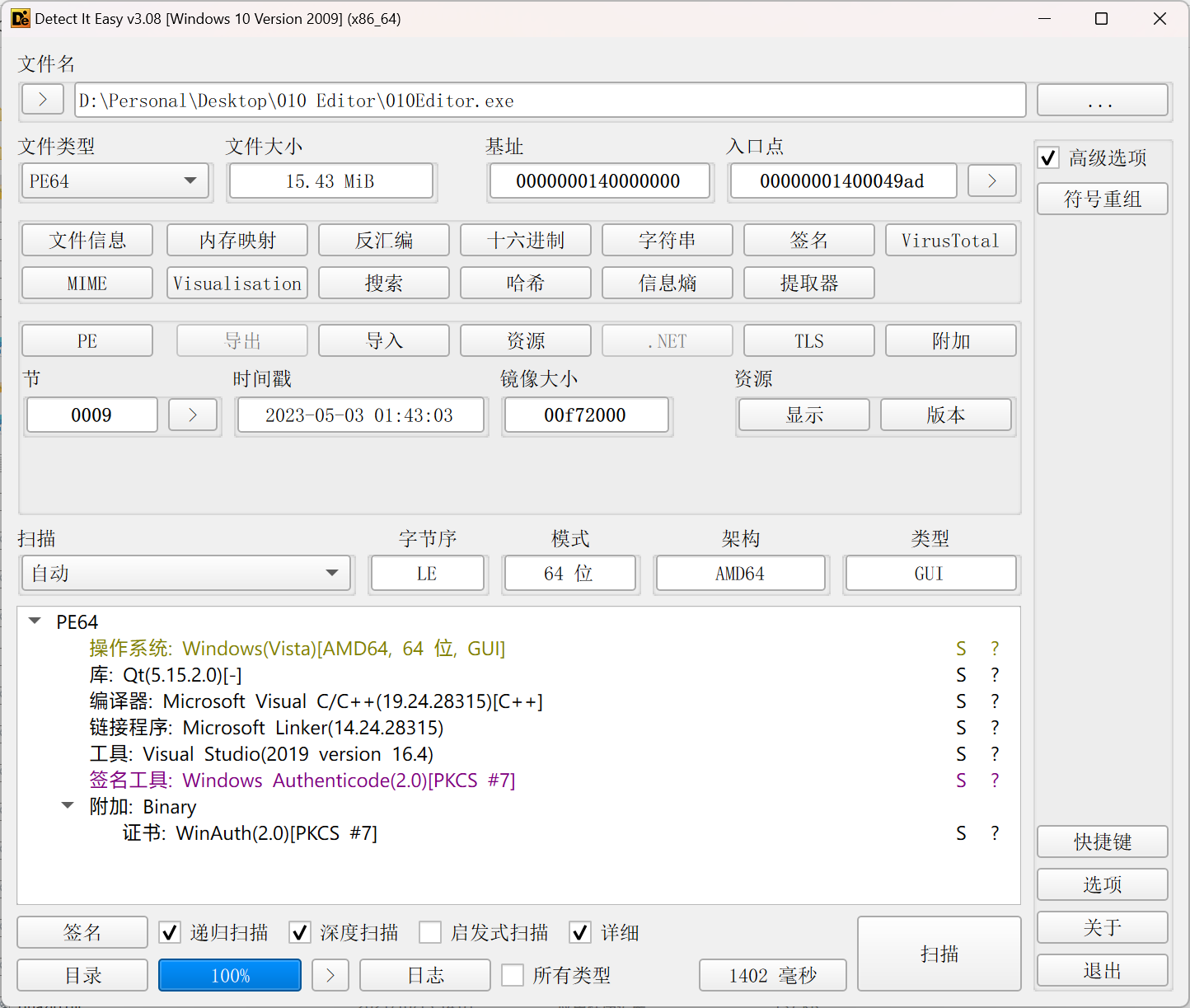Collapse the 附加: Binary tree node
Screen dimensions: 1190x1008
[x=68, y=806]
